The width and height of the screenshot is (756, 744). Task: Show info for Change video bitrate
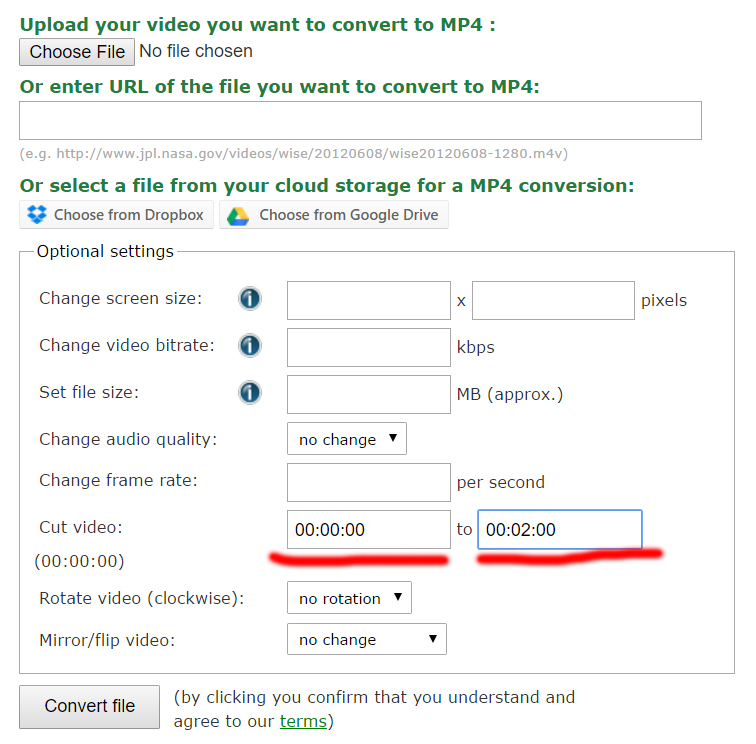tap(250, 345)
